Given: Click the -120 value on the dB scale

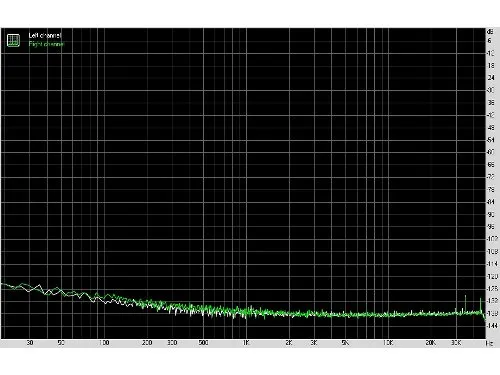Looking at the screenshot, I should pos(492,276).
